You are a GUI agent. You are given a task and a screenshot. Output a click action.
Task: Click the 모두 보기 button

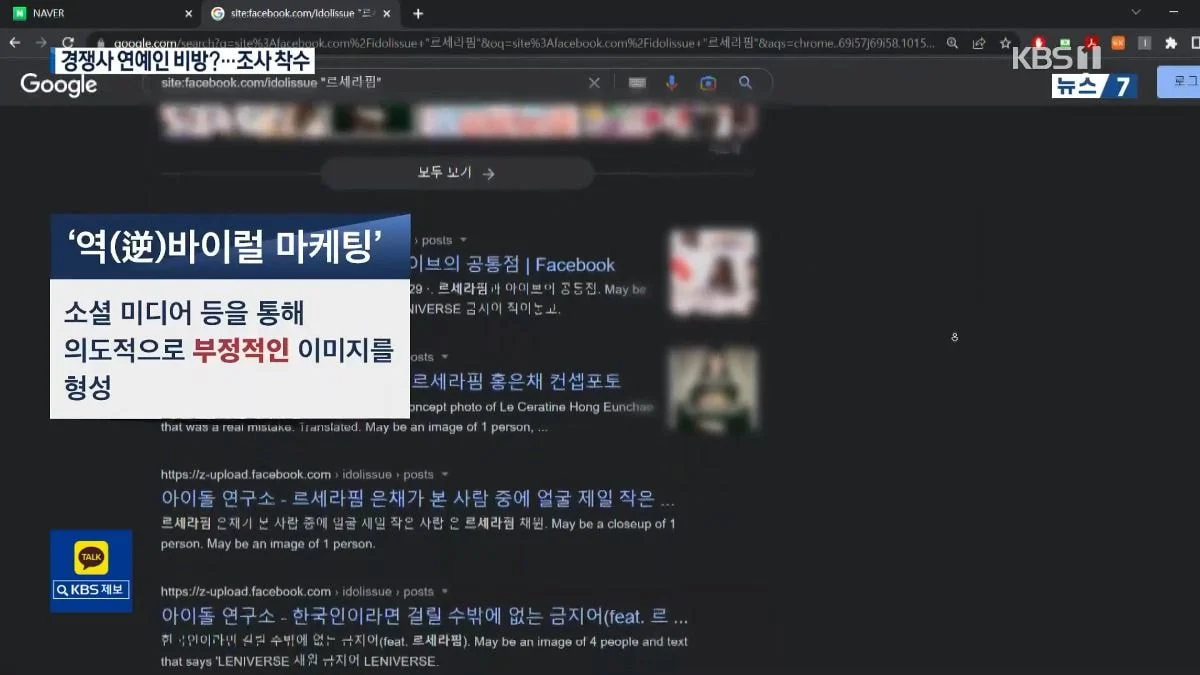pos(457,173)
